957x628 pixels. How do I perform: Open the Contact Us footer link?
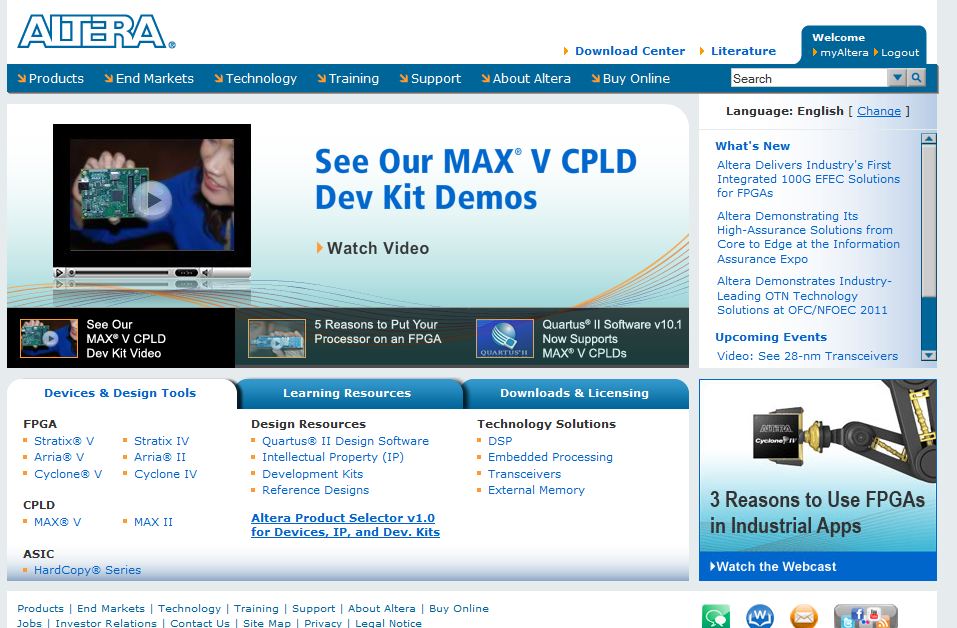coord(200,623)
